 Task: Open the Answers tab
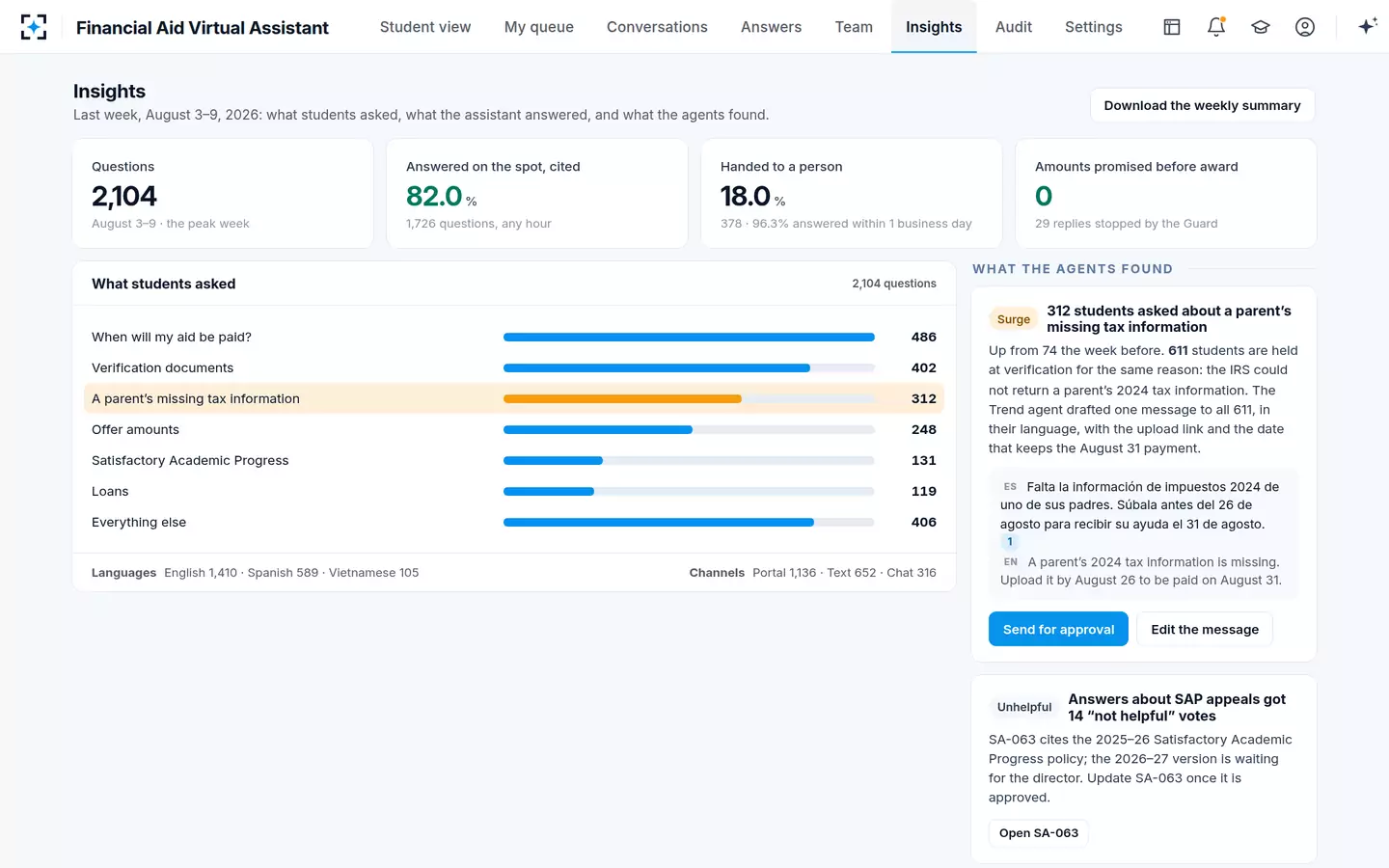[x=771, y=27]
